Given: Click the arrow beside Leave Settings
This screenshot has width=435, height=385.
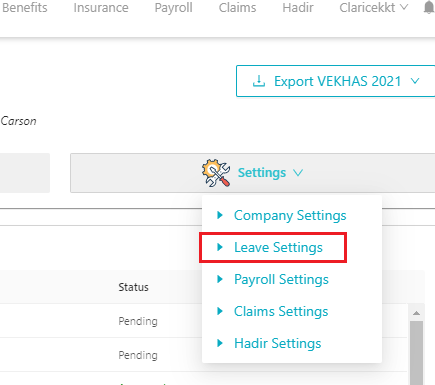Looking at the screenshot, I should click(x=220, y=247).
